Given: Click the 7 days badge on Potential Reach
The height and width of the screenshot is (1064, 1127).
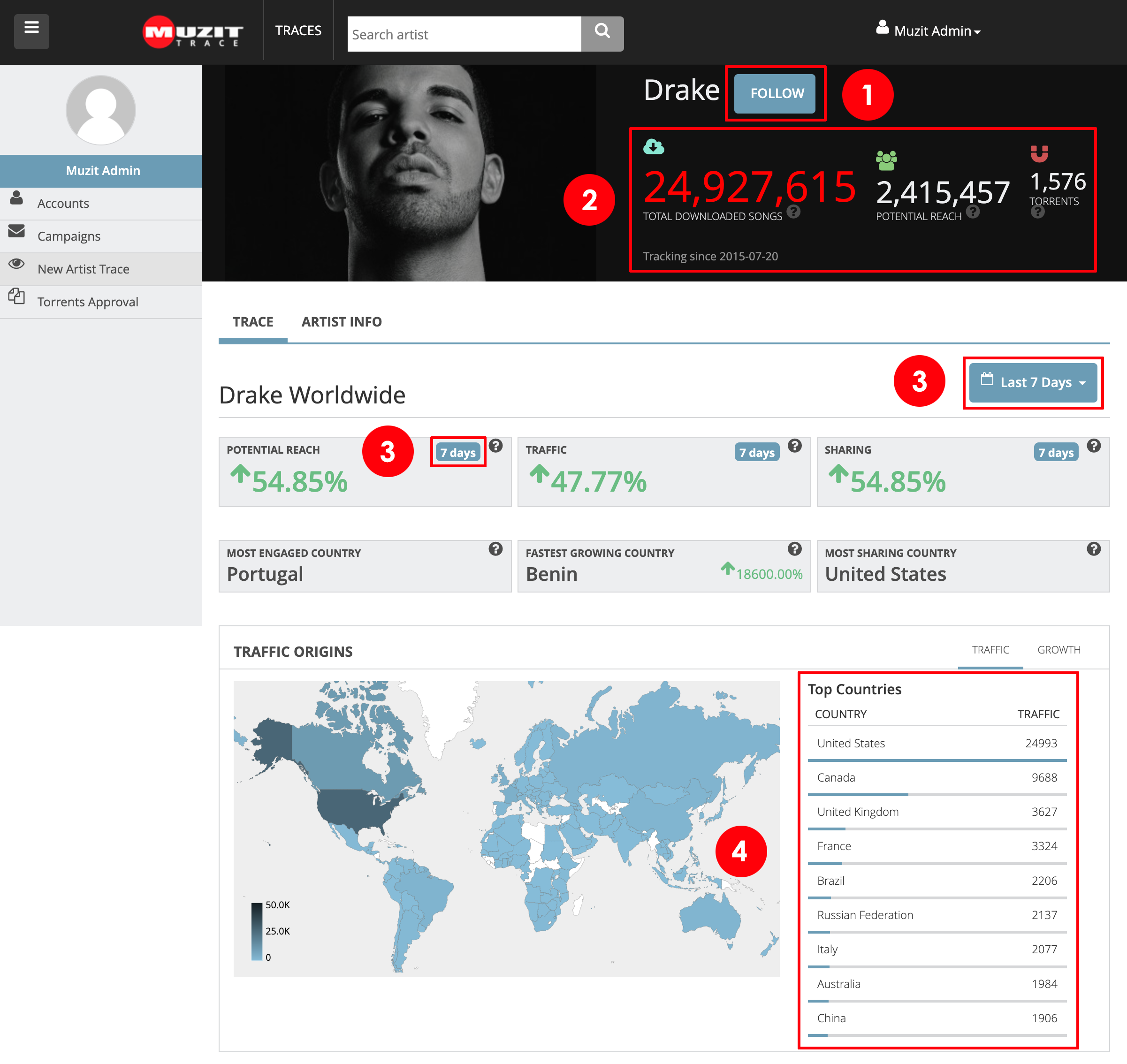Looking at the screenshot, I should 458,452.
